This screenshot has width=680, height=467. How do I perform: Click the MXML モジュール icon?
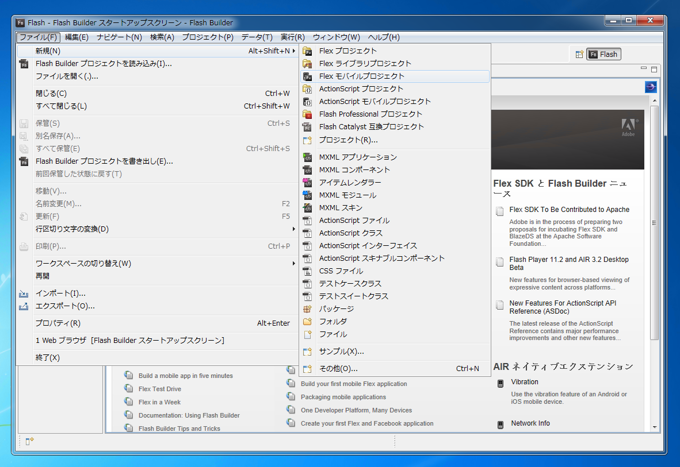(307, 195)
